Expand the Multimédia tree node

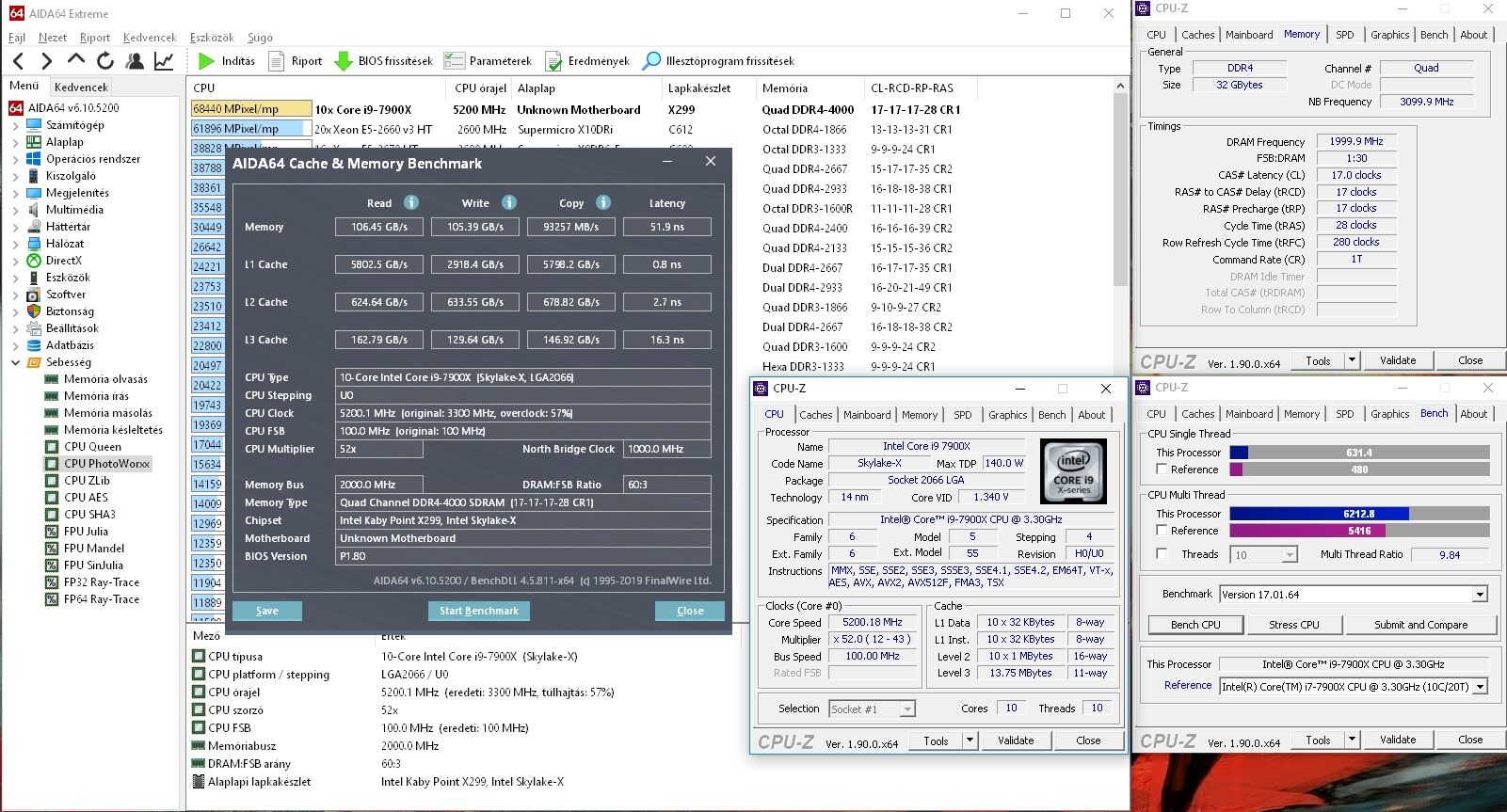coord(15,210)
